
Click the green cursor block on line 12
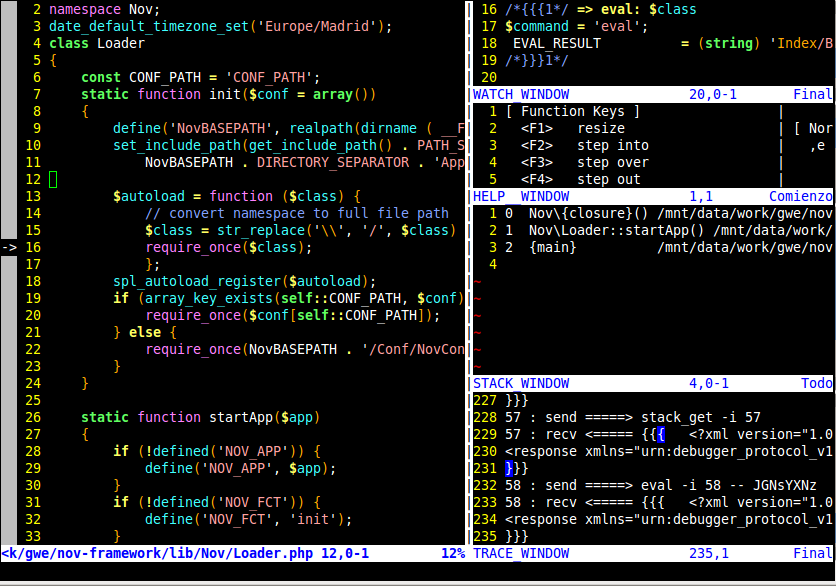[53, 179]
